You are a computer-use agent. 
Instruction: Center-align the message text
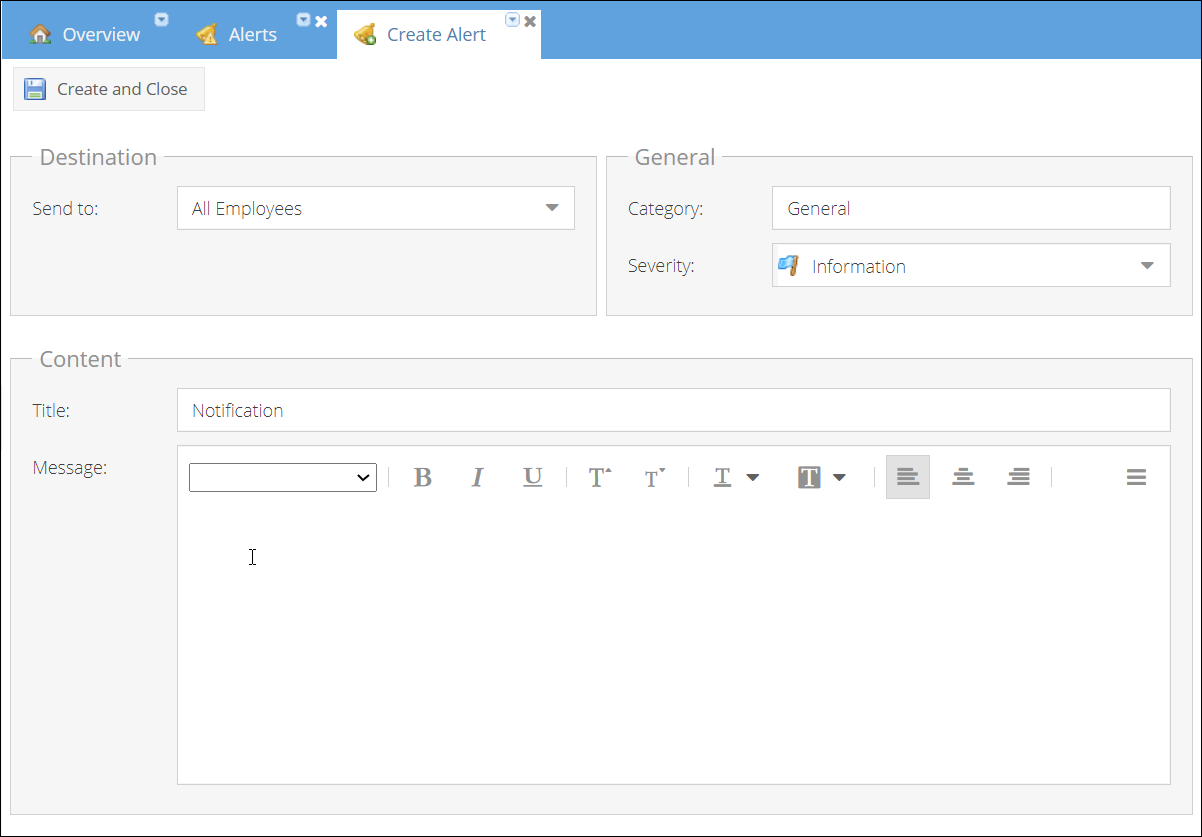pyautogui.click(x=963, y=477)
